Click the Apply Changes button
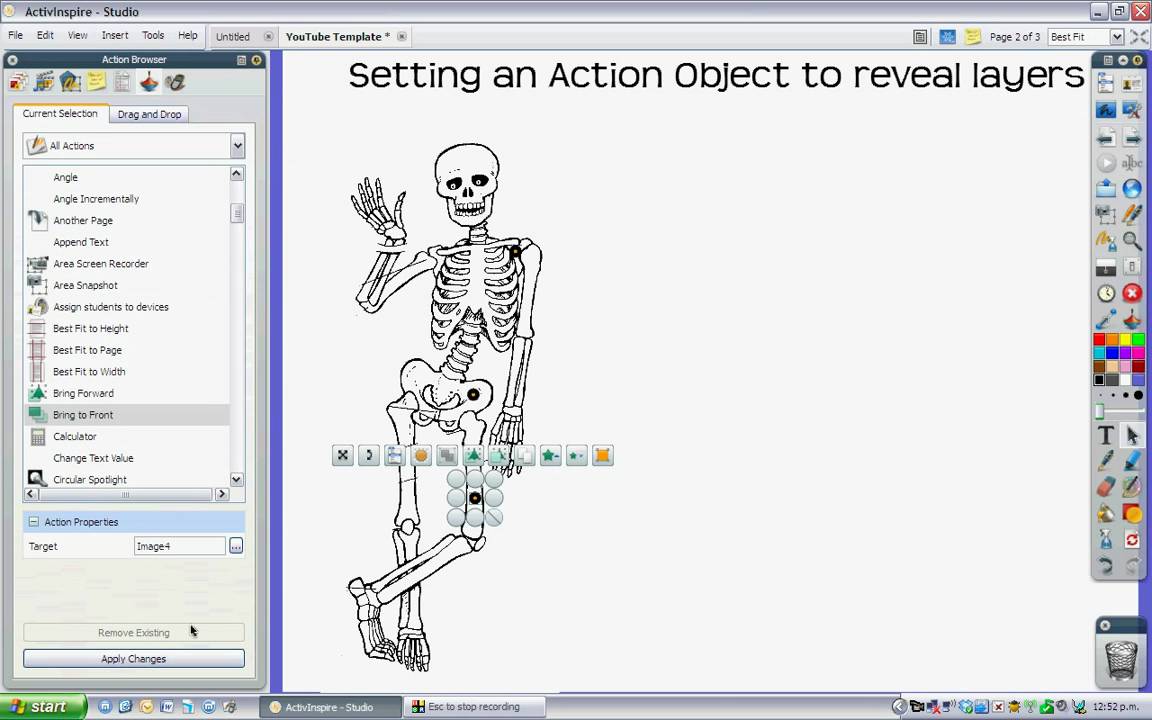This screenshot has height=720, width=1152. point(134,658)
